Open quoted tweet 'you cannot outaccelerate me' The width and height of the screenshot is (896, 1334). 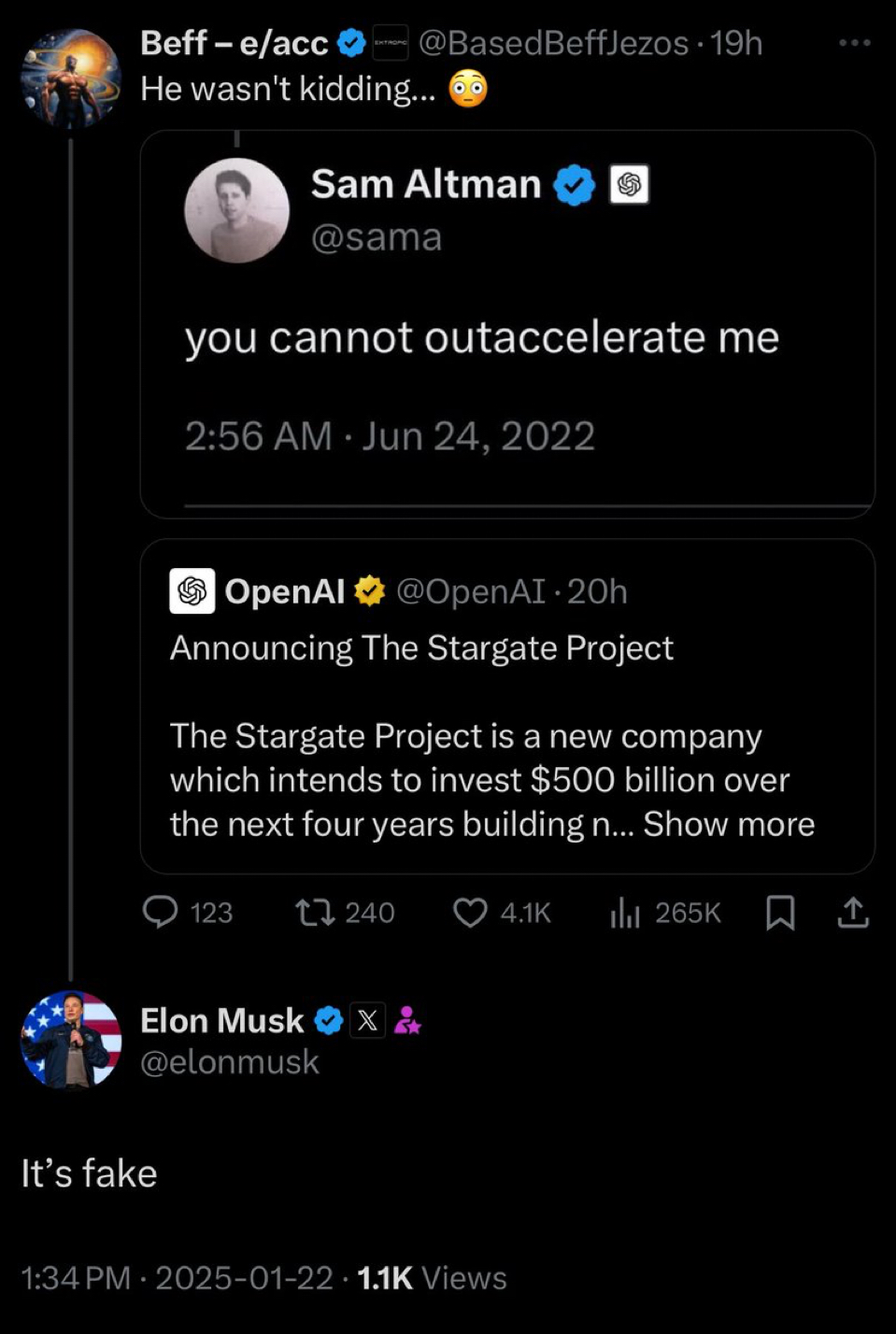click(x=481, y=337)
